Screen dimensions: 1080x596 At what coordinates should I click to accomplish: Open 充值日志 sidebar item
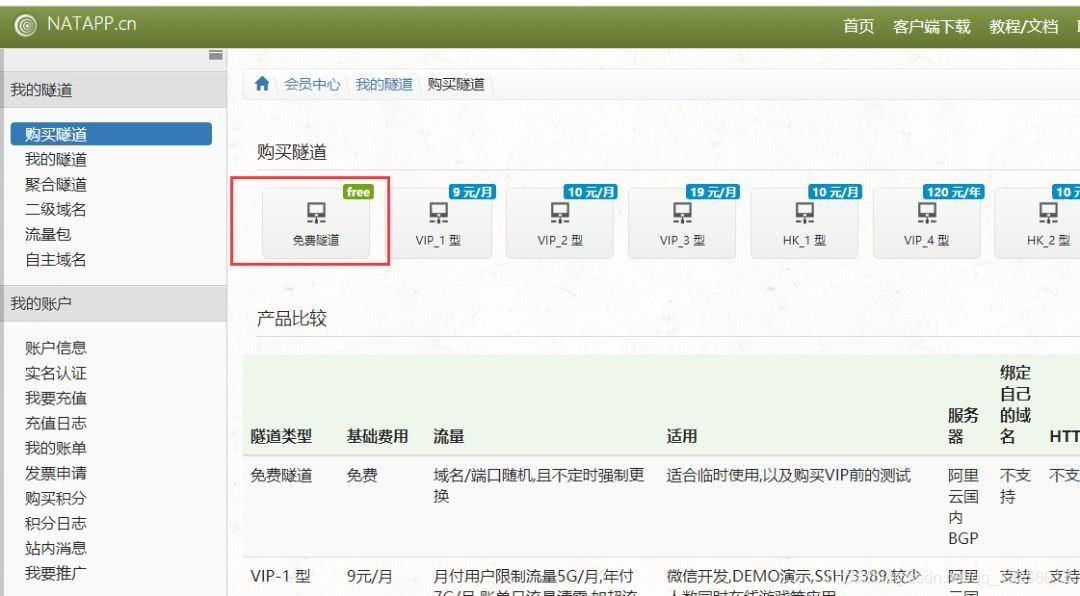point(56,423)
